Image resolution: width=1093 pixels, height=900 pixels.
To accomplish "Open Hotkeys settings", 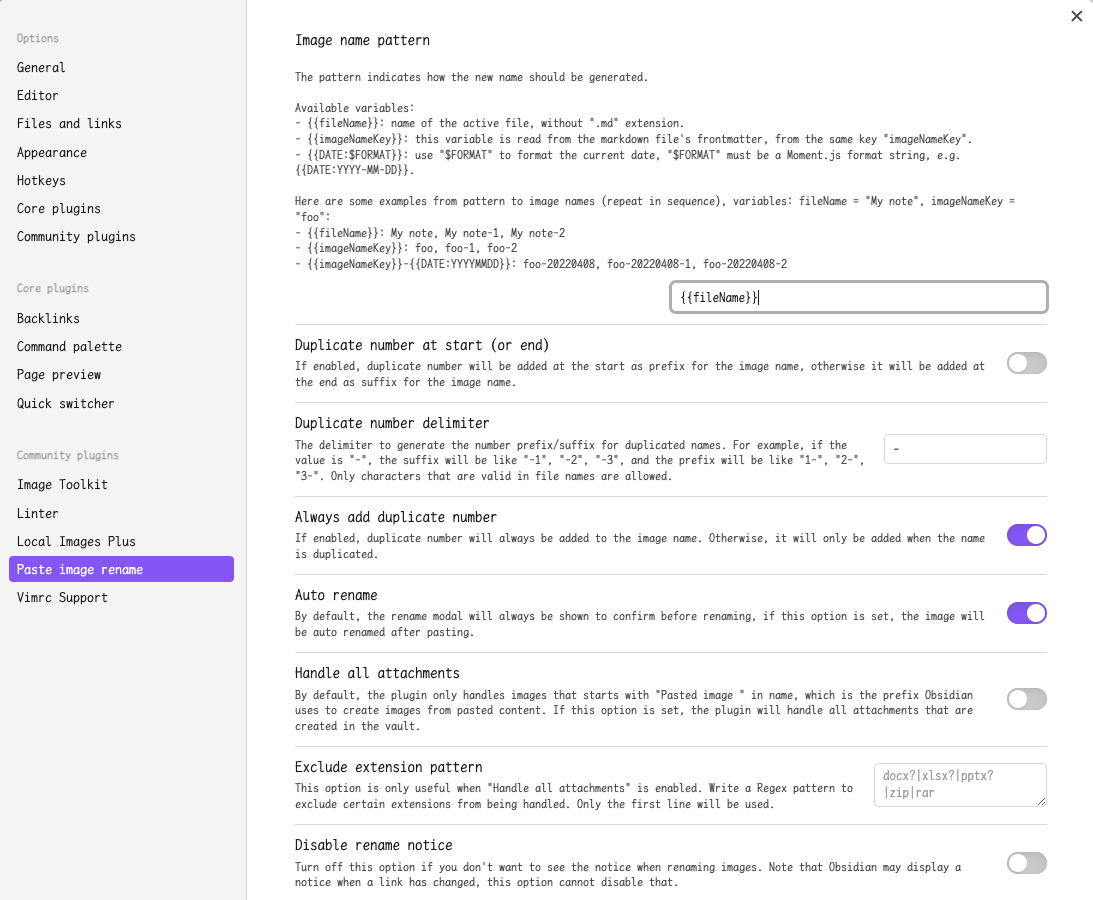I will click(x=41, y=181).
